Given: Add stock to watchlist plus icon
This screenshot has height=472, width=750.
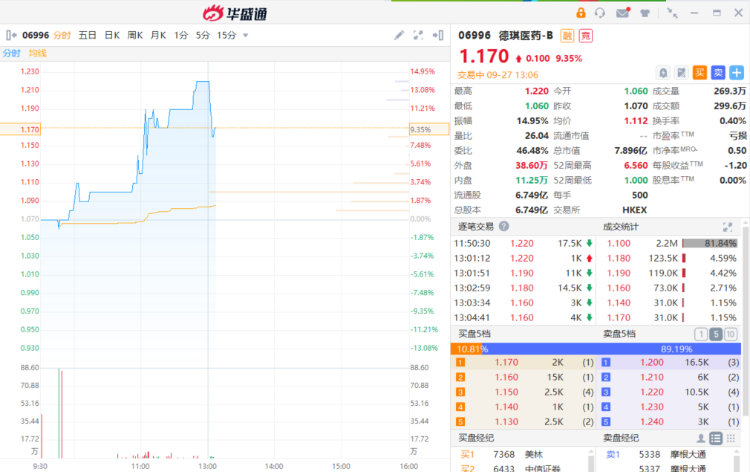Looking at the screenshot, I should click(x=737, y=73).
